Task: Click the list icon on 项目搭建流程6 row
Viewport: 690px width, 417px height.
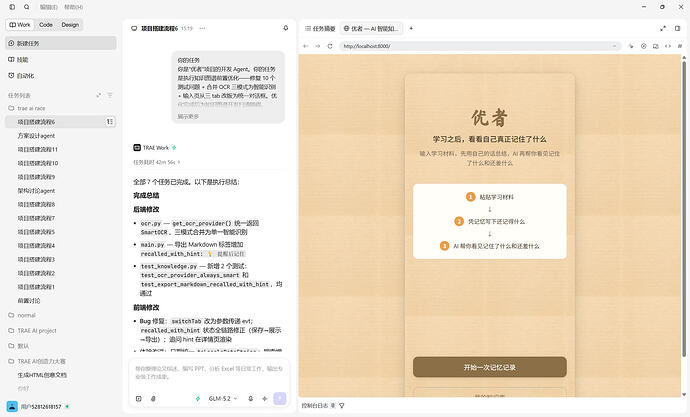Action: (110, 121)
